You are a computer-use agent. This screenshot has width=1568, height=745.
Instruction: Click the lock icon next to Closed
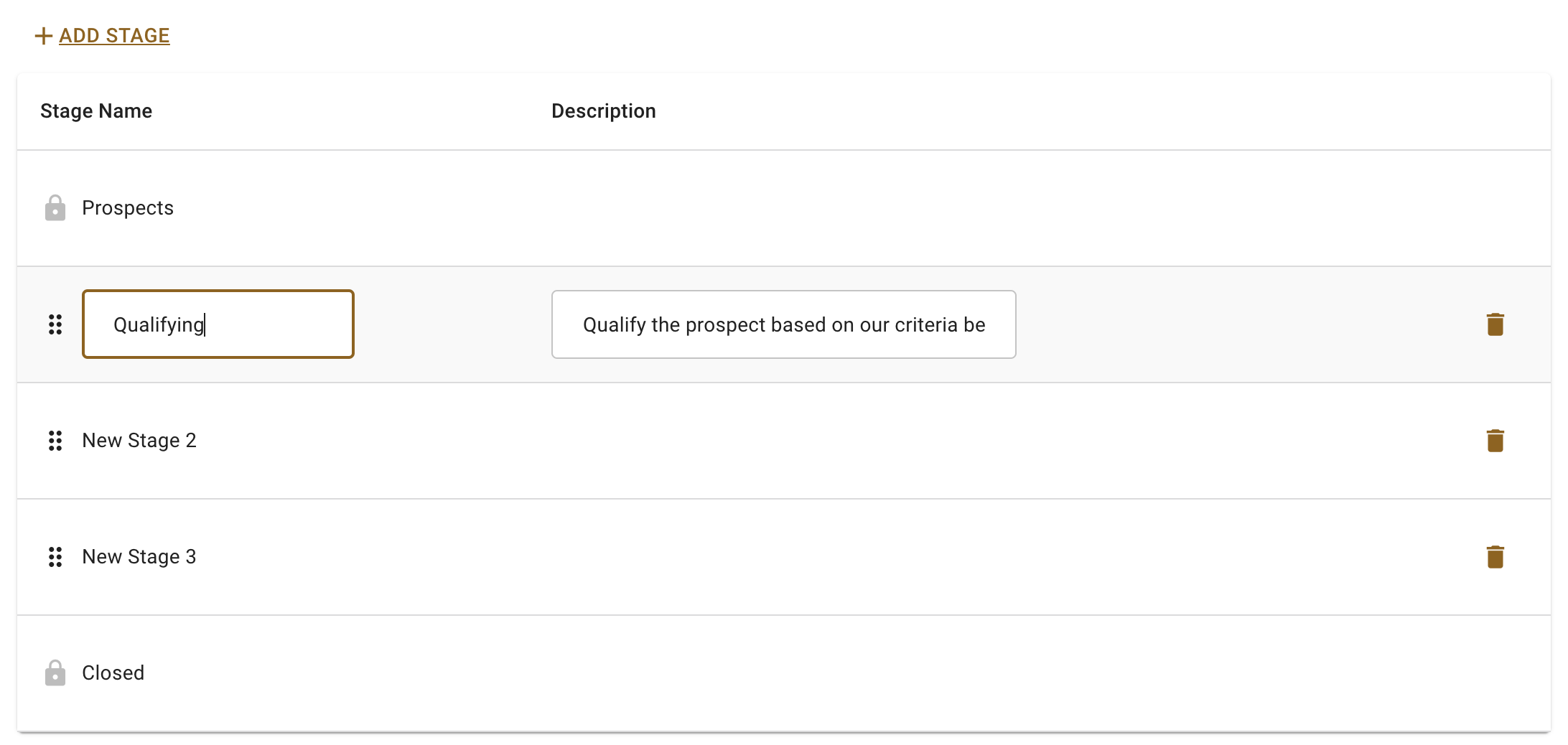[x=55, y=673]
